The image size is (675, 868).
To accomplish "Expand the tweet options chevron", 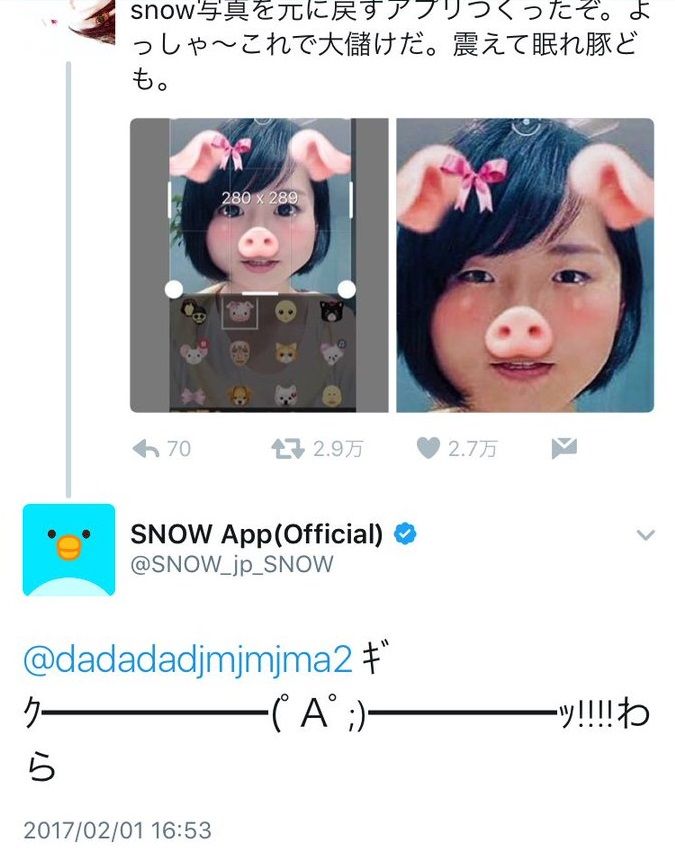I will pyautogui.click(x=646, y=535).
